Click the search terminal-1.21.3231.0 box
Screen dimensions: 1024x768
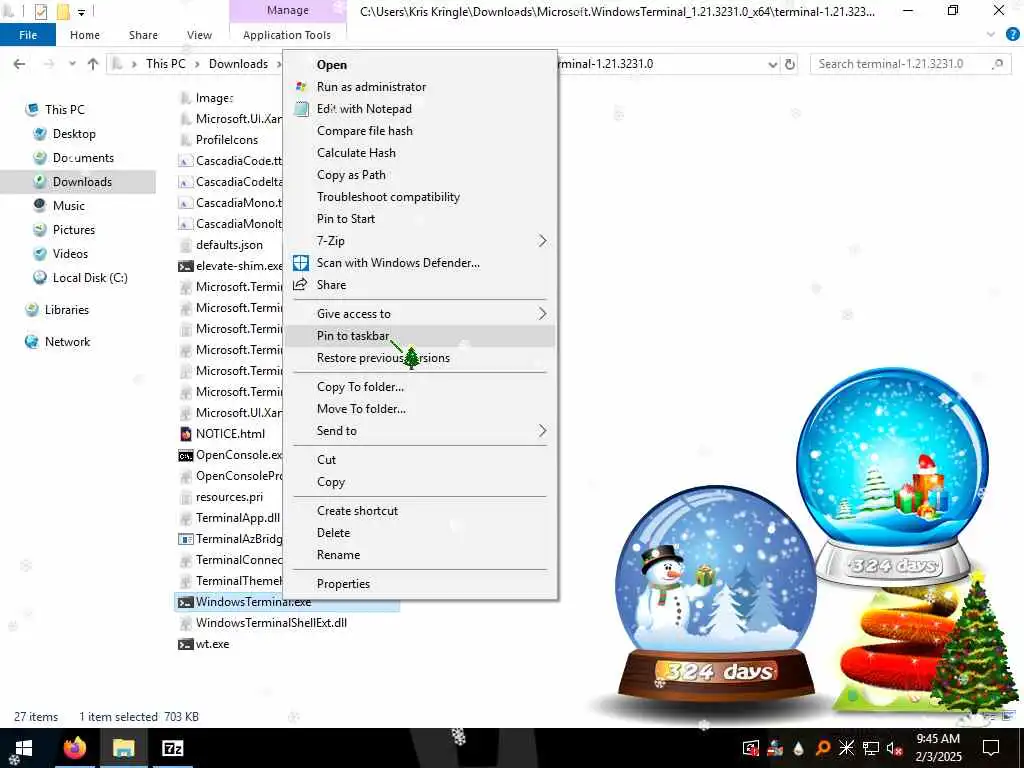[910, 64]
